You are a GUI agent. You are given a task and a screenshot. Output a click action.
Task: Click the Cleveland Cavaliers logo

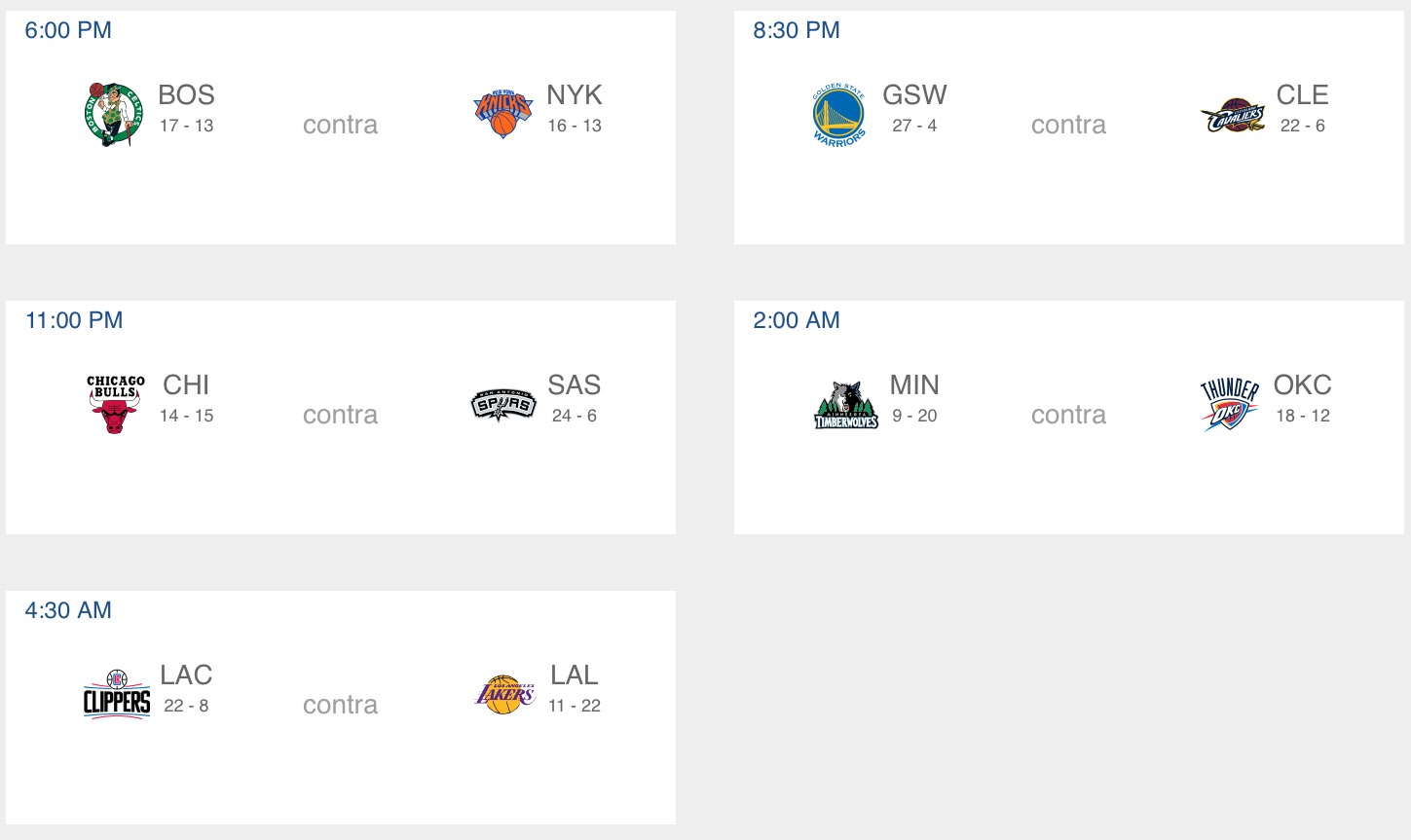click(1233, 116)
